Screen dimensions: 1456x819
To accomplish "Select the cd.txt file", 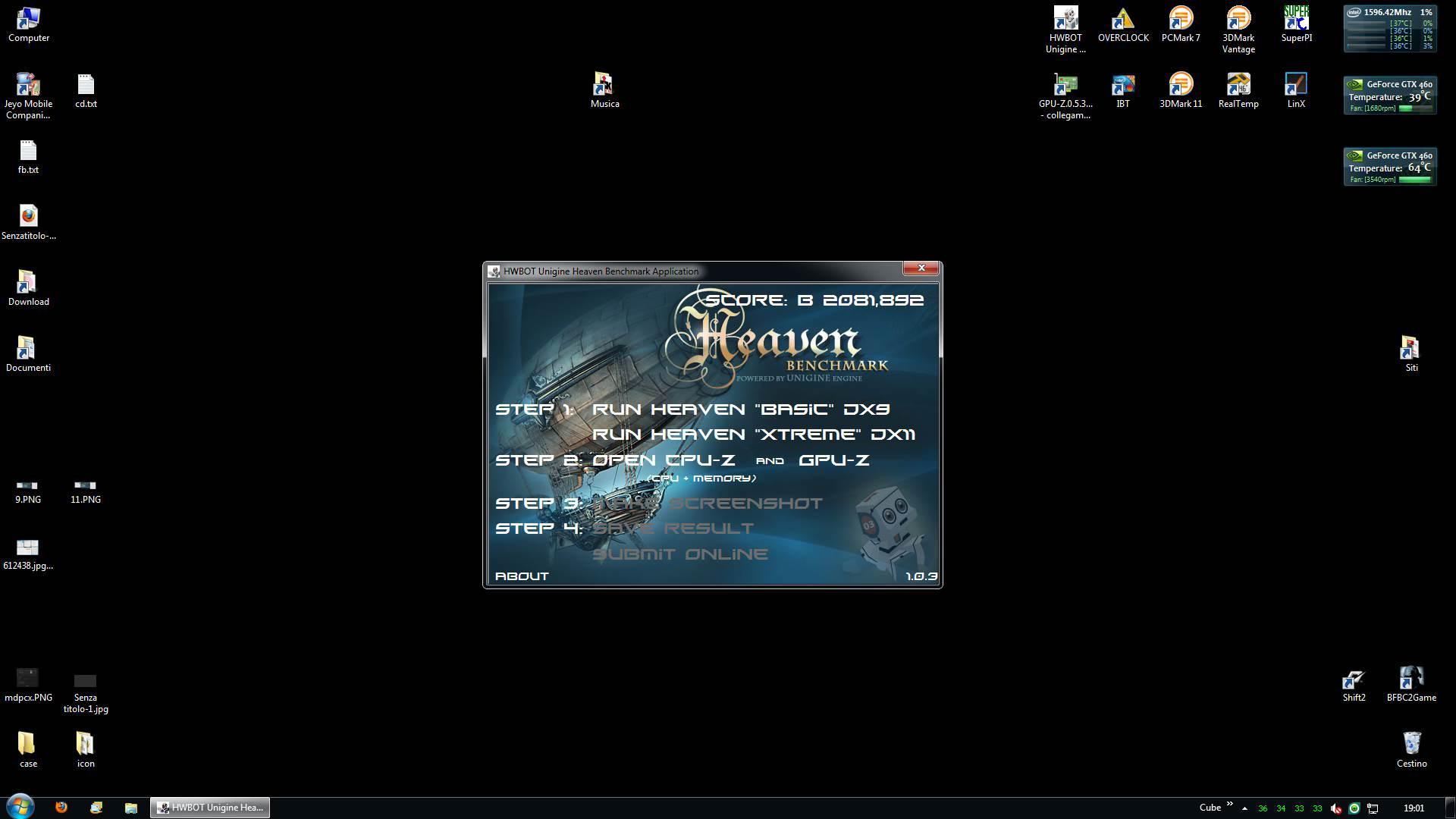I will click(x=86, y=90).
